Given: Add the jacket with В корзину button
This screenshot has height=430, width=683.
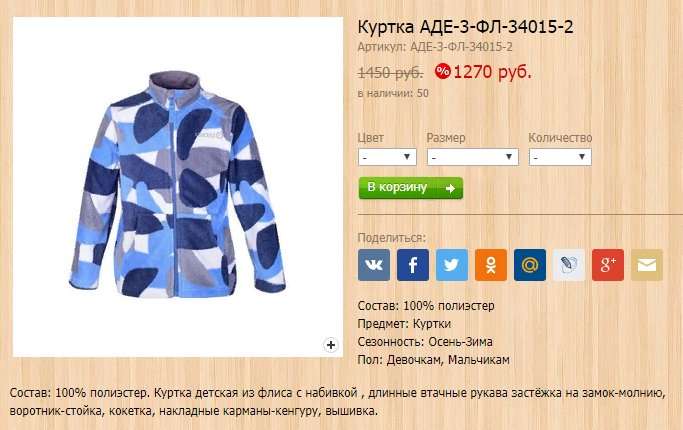Looking at the screenshot, I should tap(410, 188).
